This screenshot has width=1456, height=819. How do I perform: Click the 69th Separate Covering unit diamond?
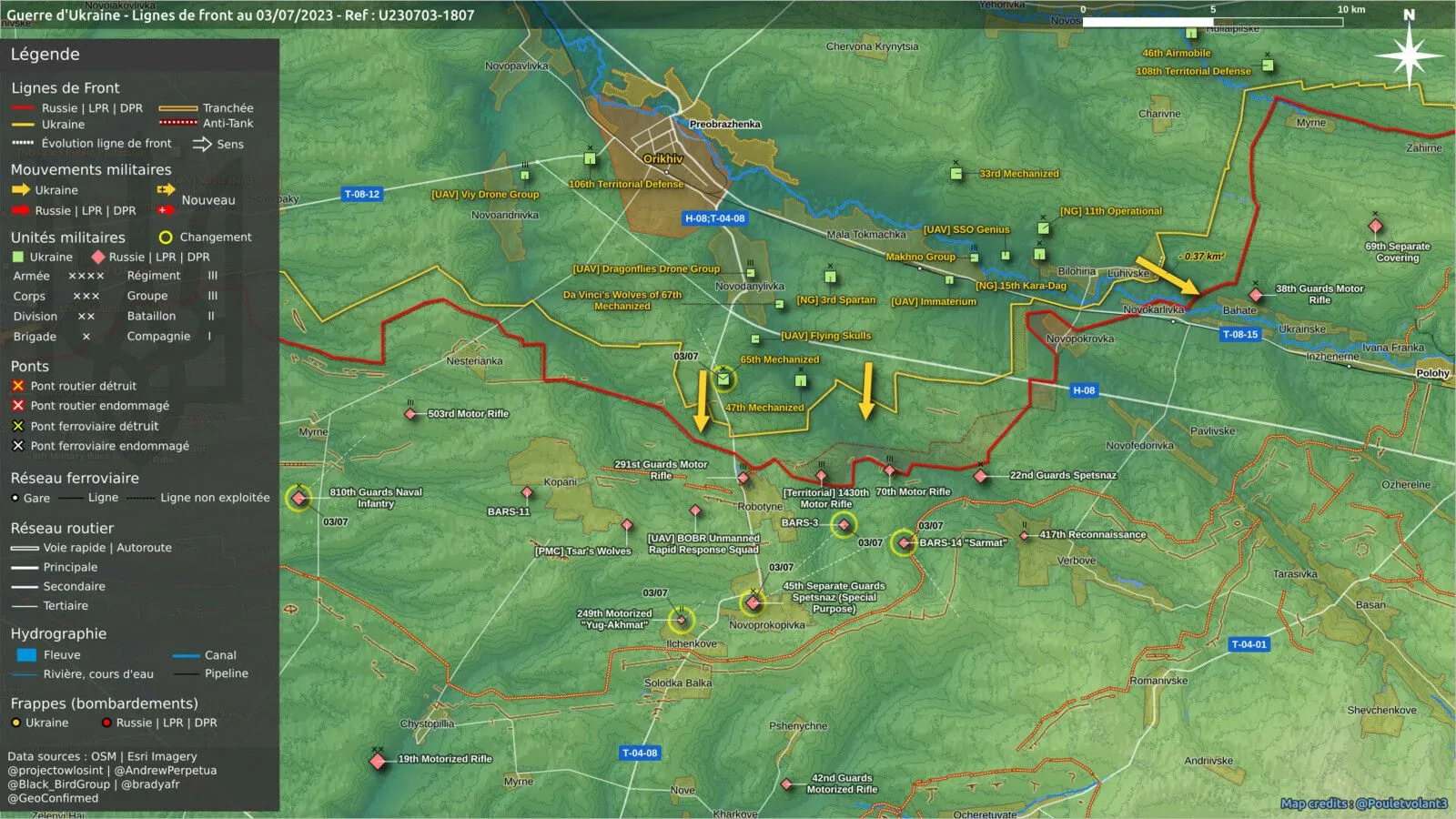point(1375,226)
